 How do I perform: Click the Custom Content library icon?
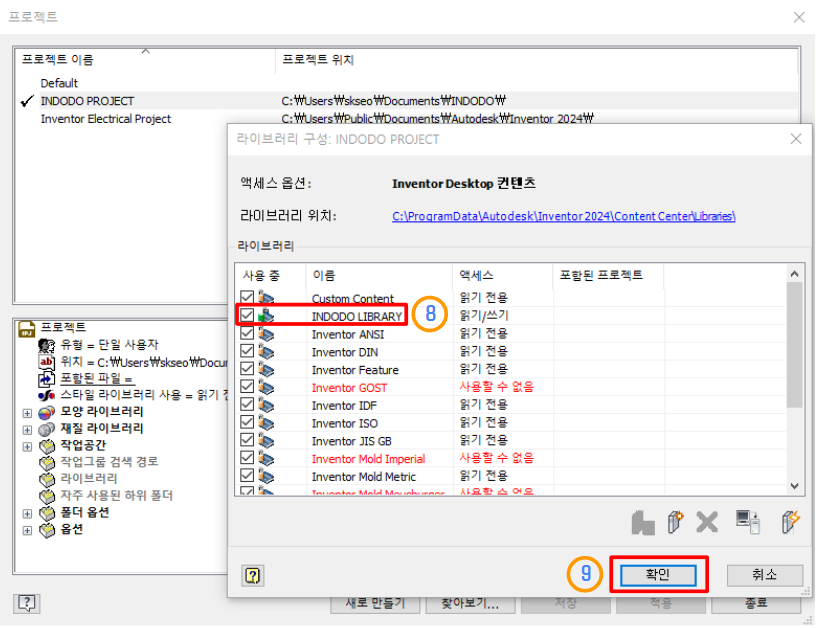266,298
